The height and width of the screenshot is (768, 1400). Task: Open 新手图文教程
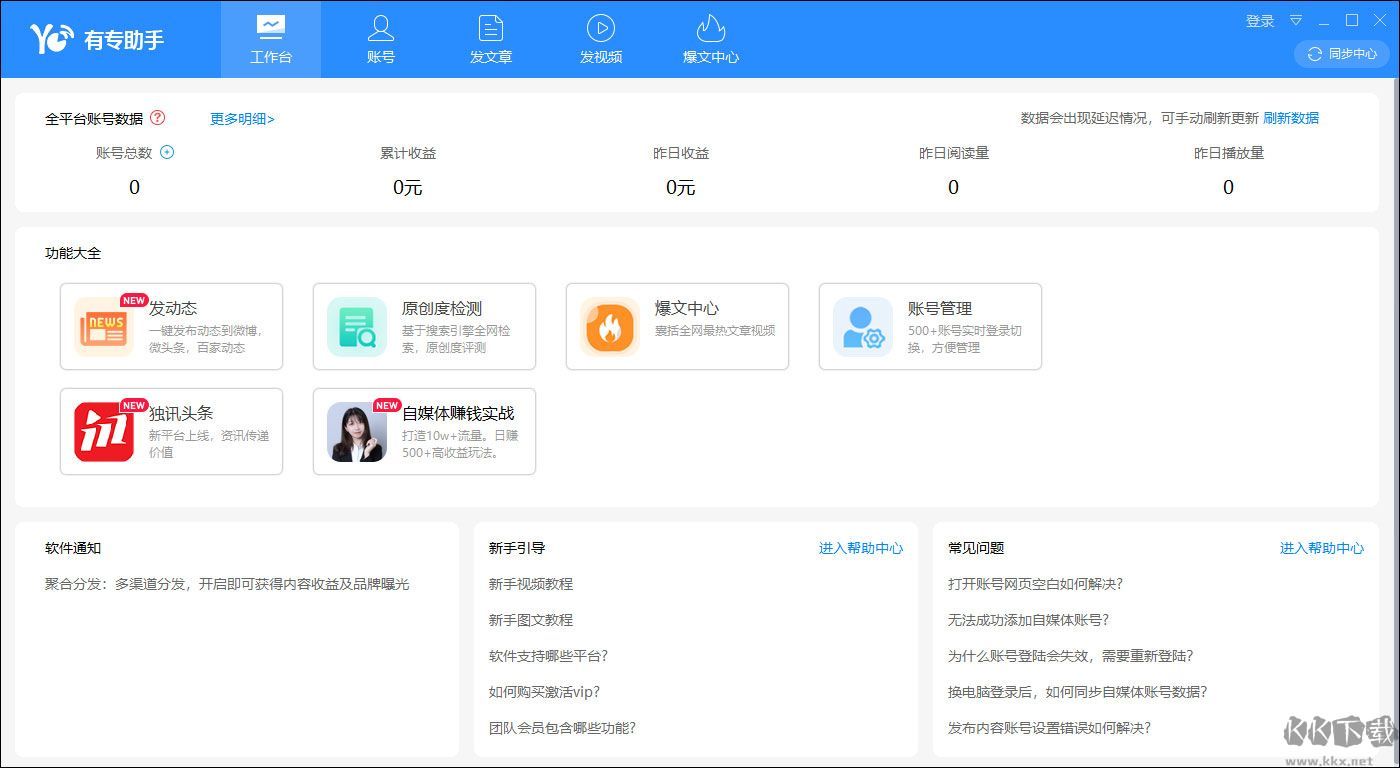(531, 620)
